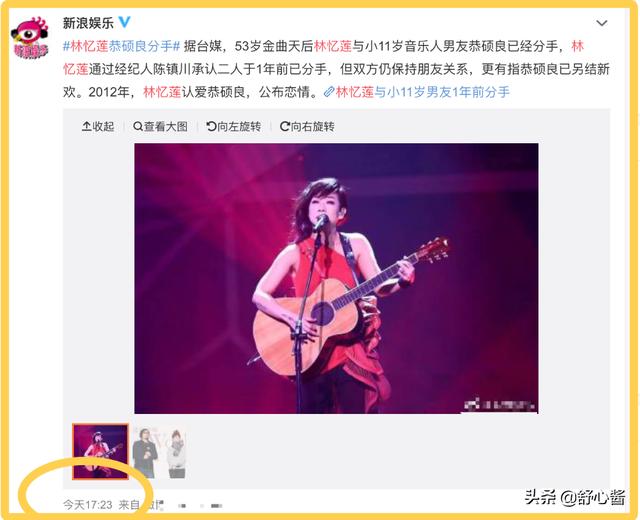Screen dimensions: 640x520
Task: Open hashtag #林忆莲恭硕良分手#
Action: coord(121,46)
